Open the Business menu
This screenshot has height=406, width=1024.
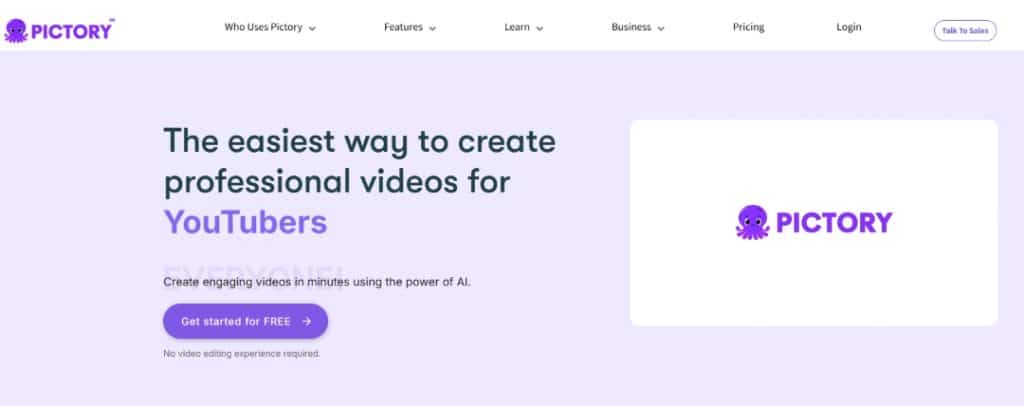[x=631, y=28]
